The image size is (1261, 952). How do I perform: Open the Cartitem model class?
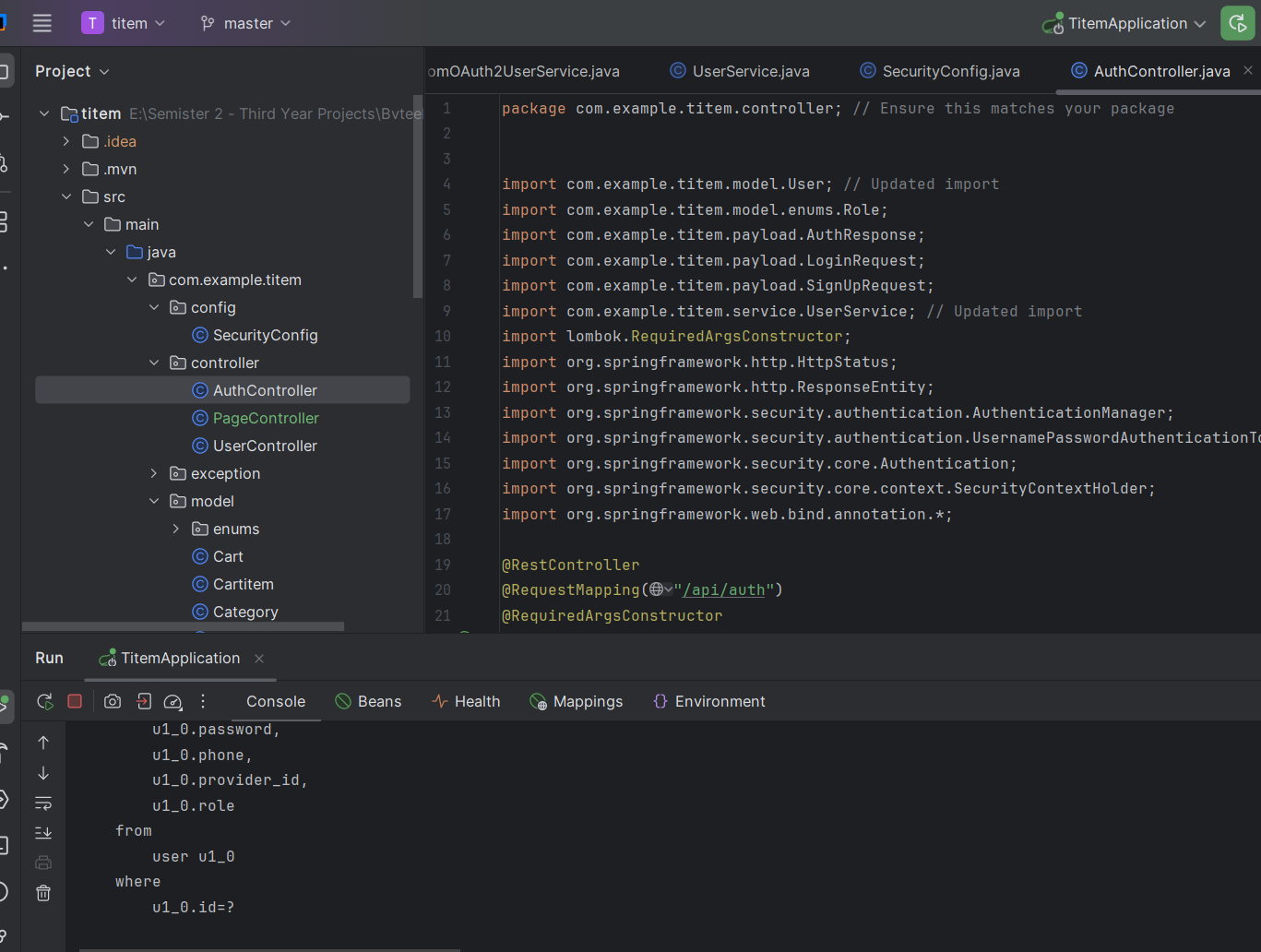(x=232, y=584)
